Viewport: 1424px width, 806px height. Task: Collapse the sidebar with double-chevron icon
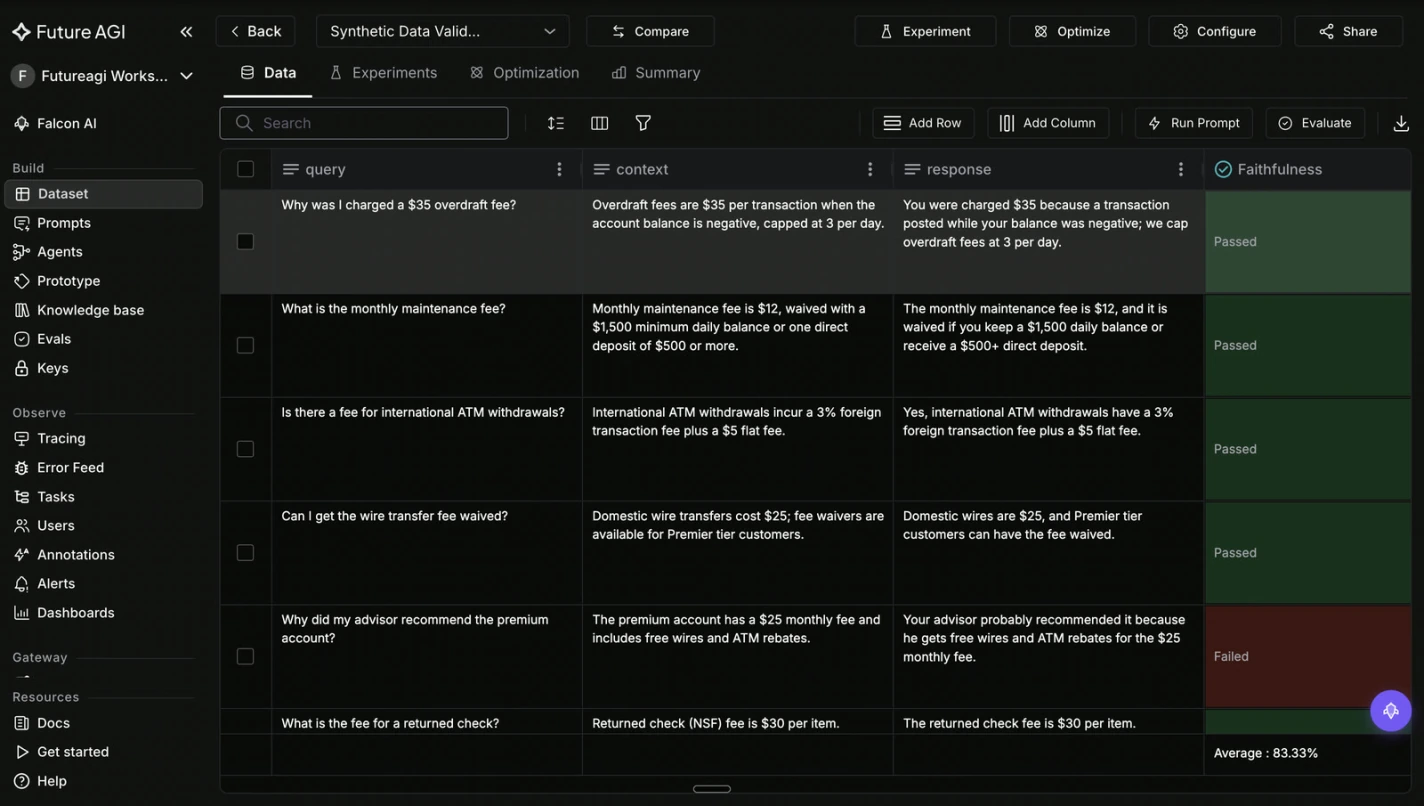[186, 32]
